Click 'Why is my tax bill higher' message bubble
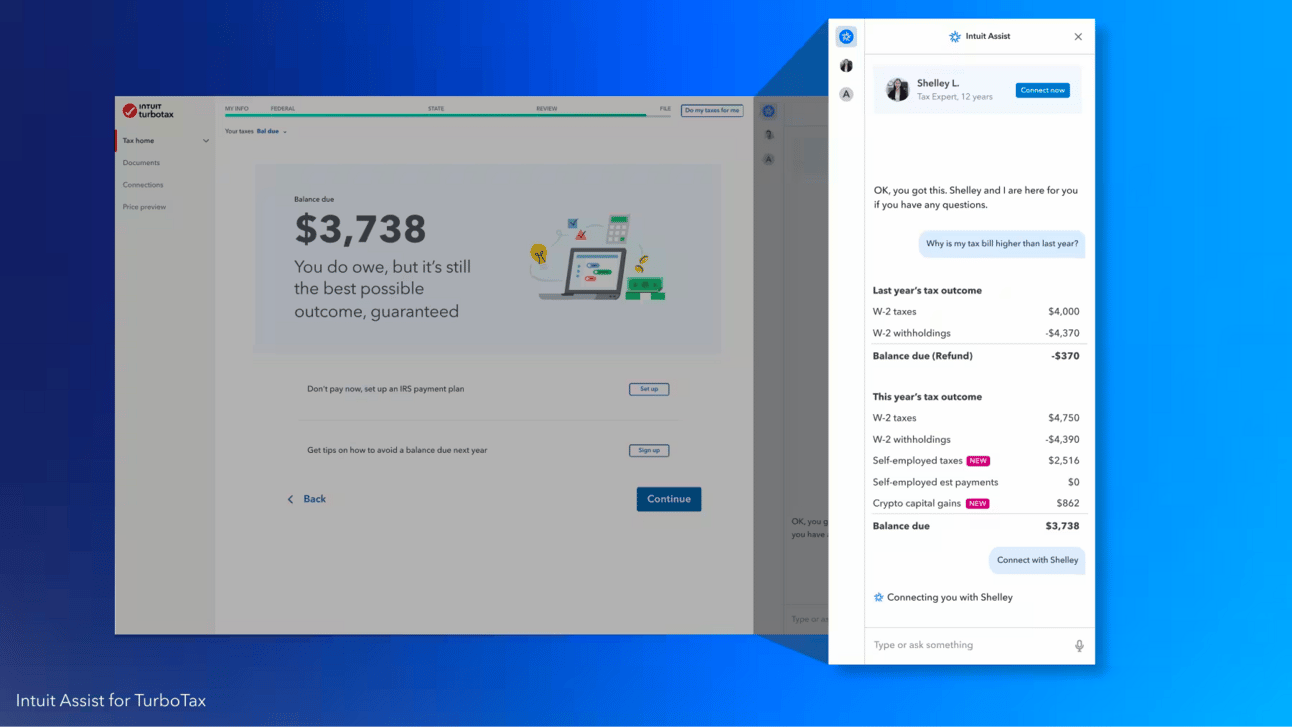The image size is (1292, 727). pos(1002,244)
